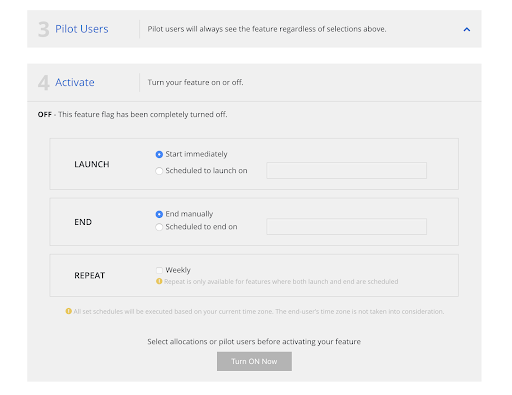This screenshot has height=395, width=512.
Task: Open the Pilot Users section heading
Action: tap(82, 29)
